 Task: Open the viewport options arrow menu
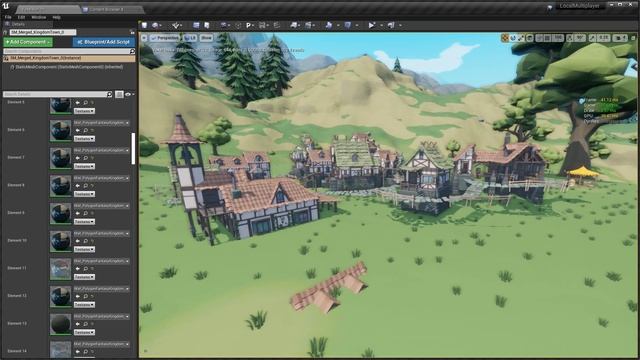144,38
